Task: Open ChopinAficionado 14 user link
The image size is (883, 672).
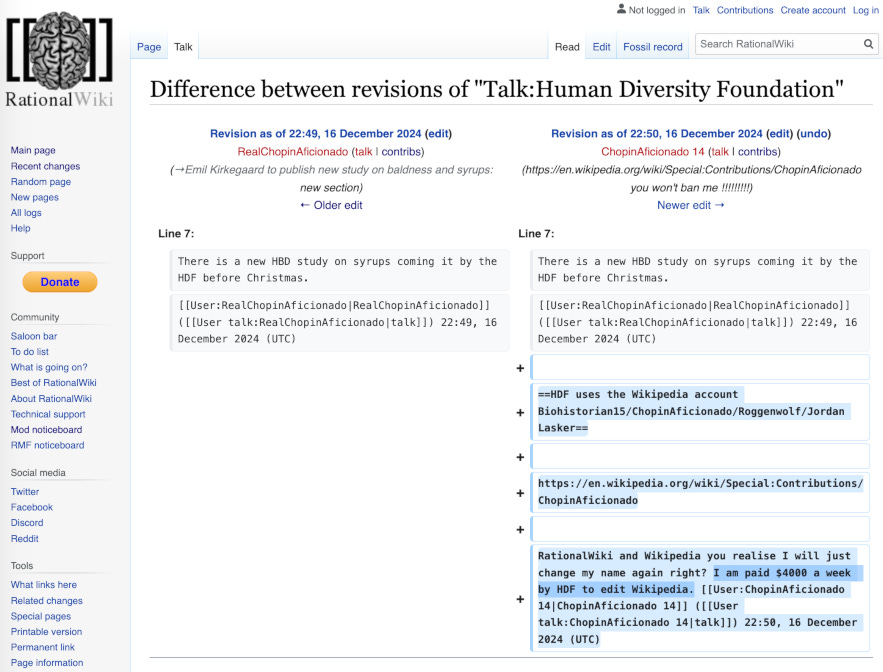Action: click(x=653, y=152)
